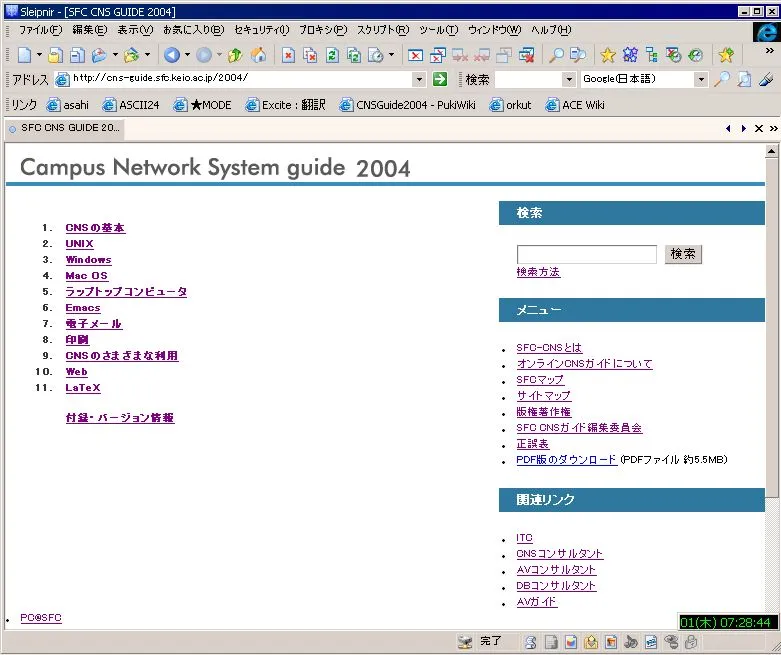The width and height of the screenshot is (781, 655).
Task: Click the New document toolbar icon
Action: (x=23, y=55)
